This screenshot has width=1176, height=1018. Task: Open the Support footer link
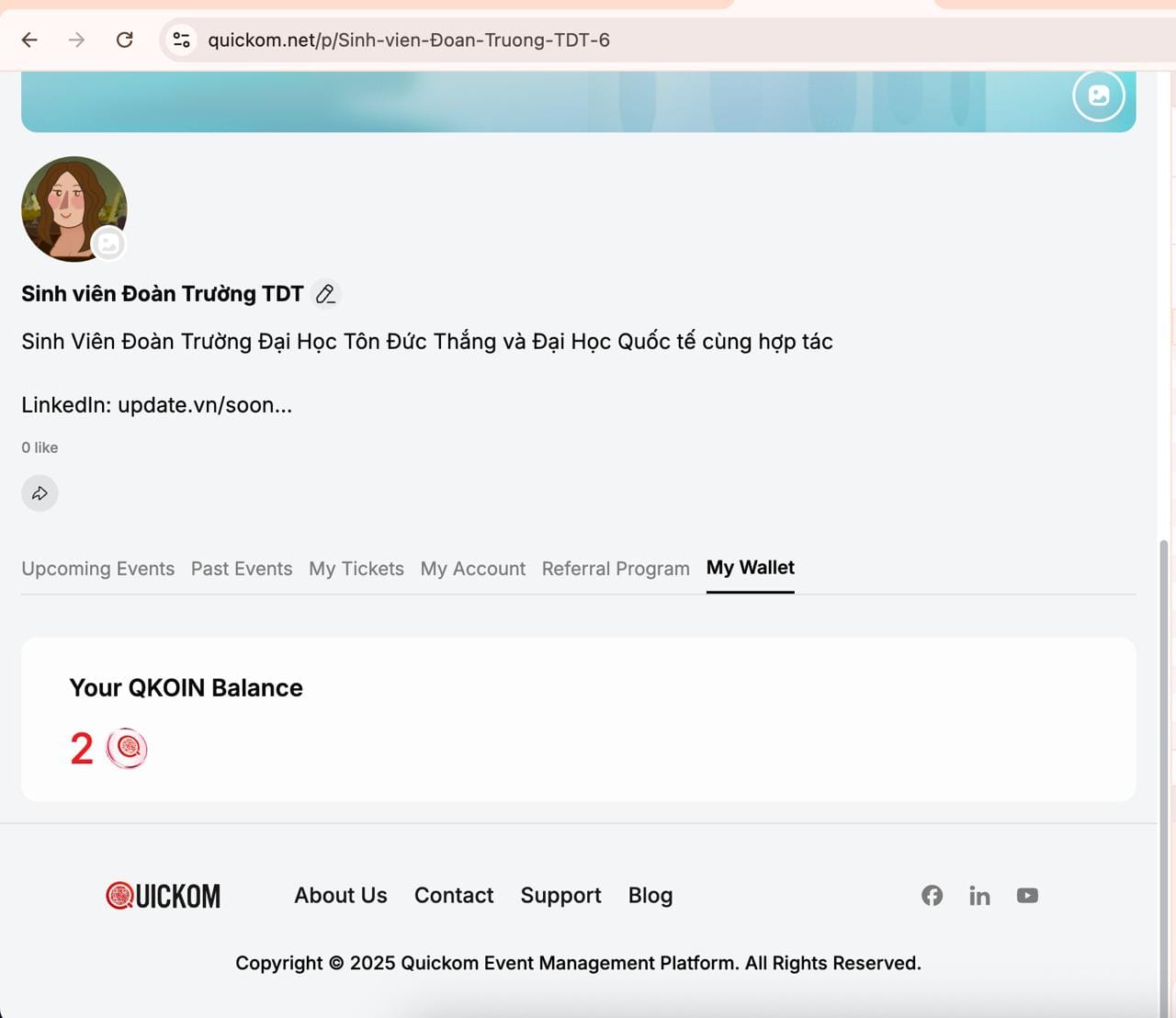(560, 896)
